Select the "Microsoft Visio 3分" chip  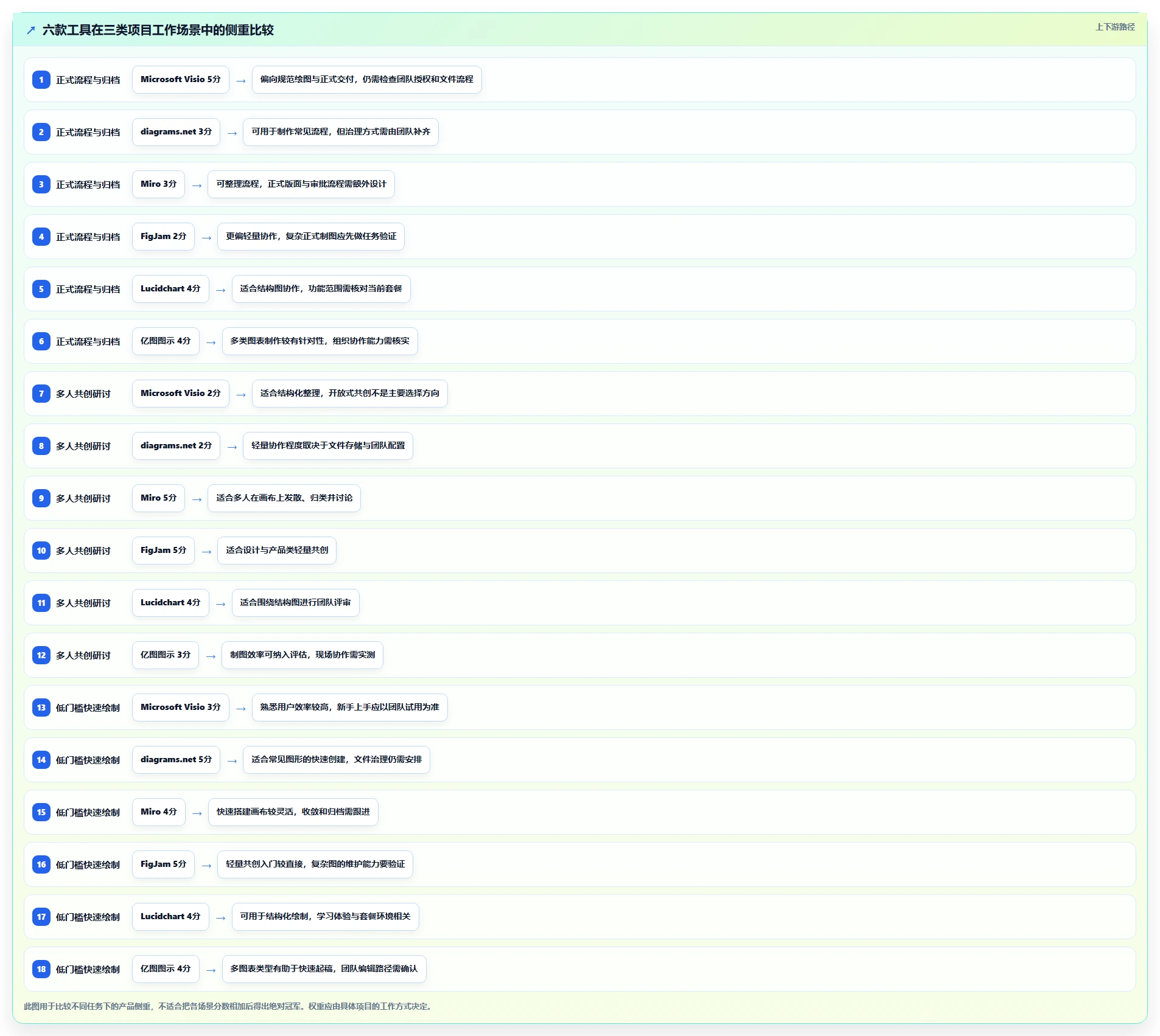(181, 707)
